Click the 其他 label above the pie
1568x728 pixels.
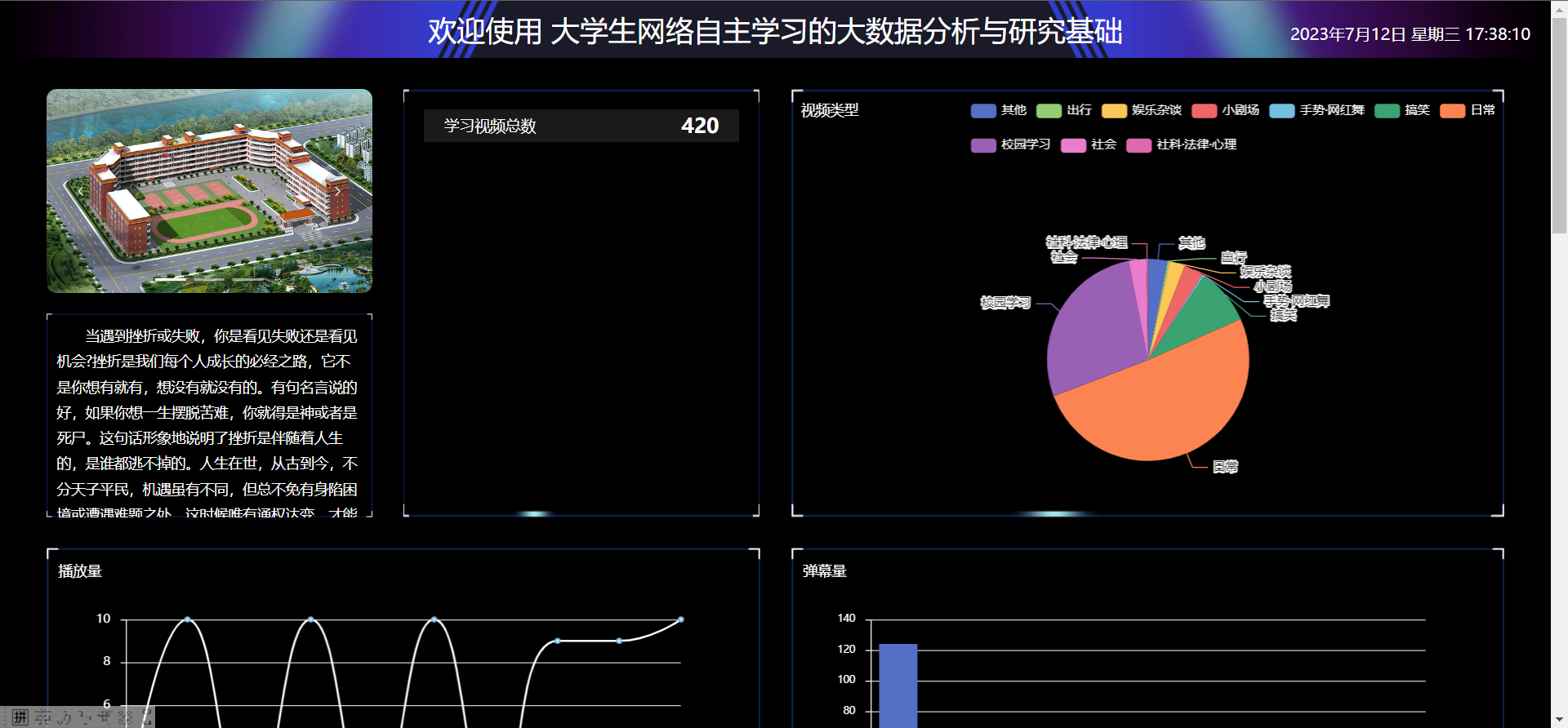click(1192, 243)
